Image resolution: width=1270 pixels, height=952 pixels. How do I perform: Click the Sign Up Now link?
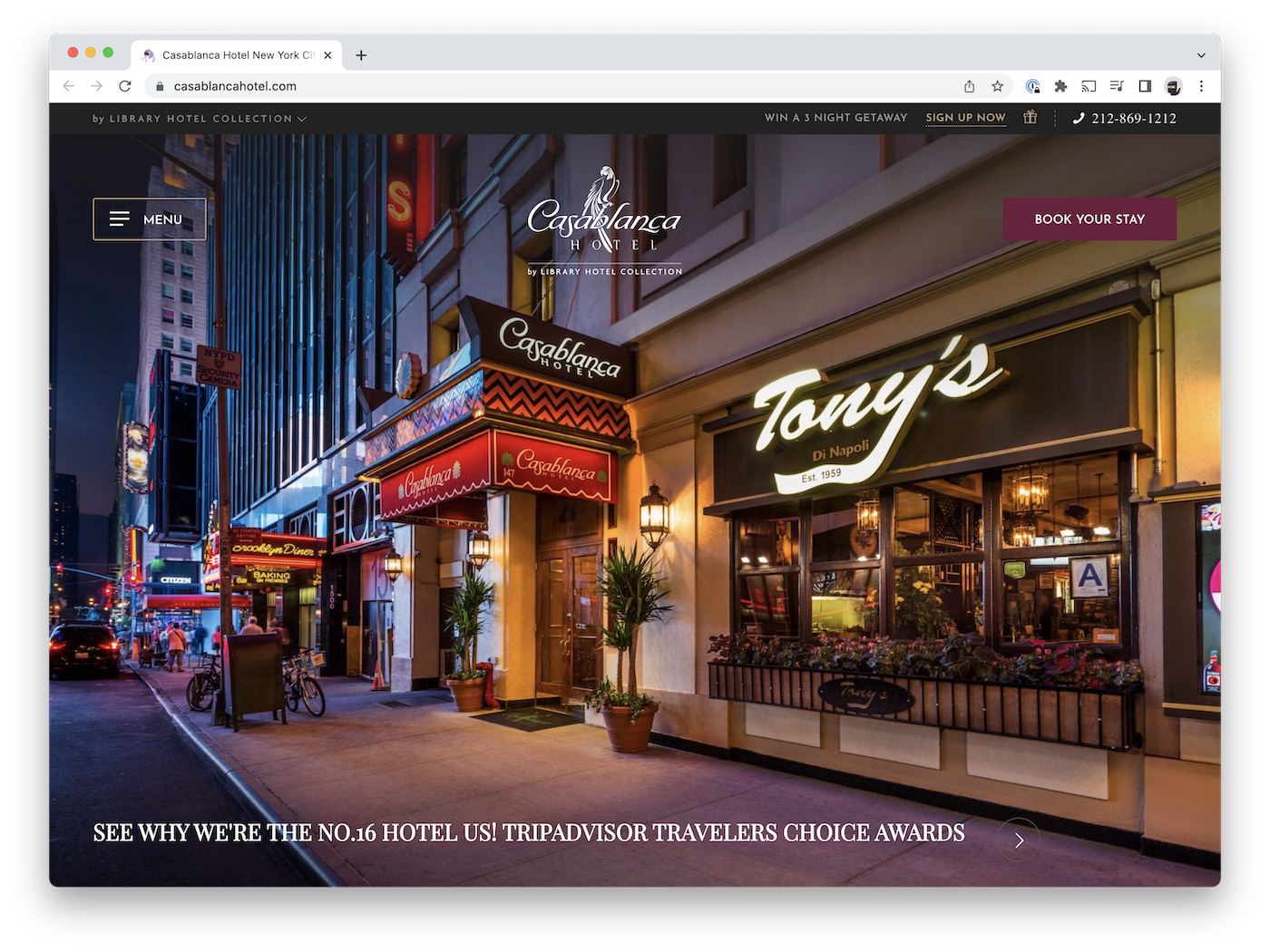[965, 118]
